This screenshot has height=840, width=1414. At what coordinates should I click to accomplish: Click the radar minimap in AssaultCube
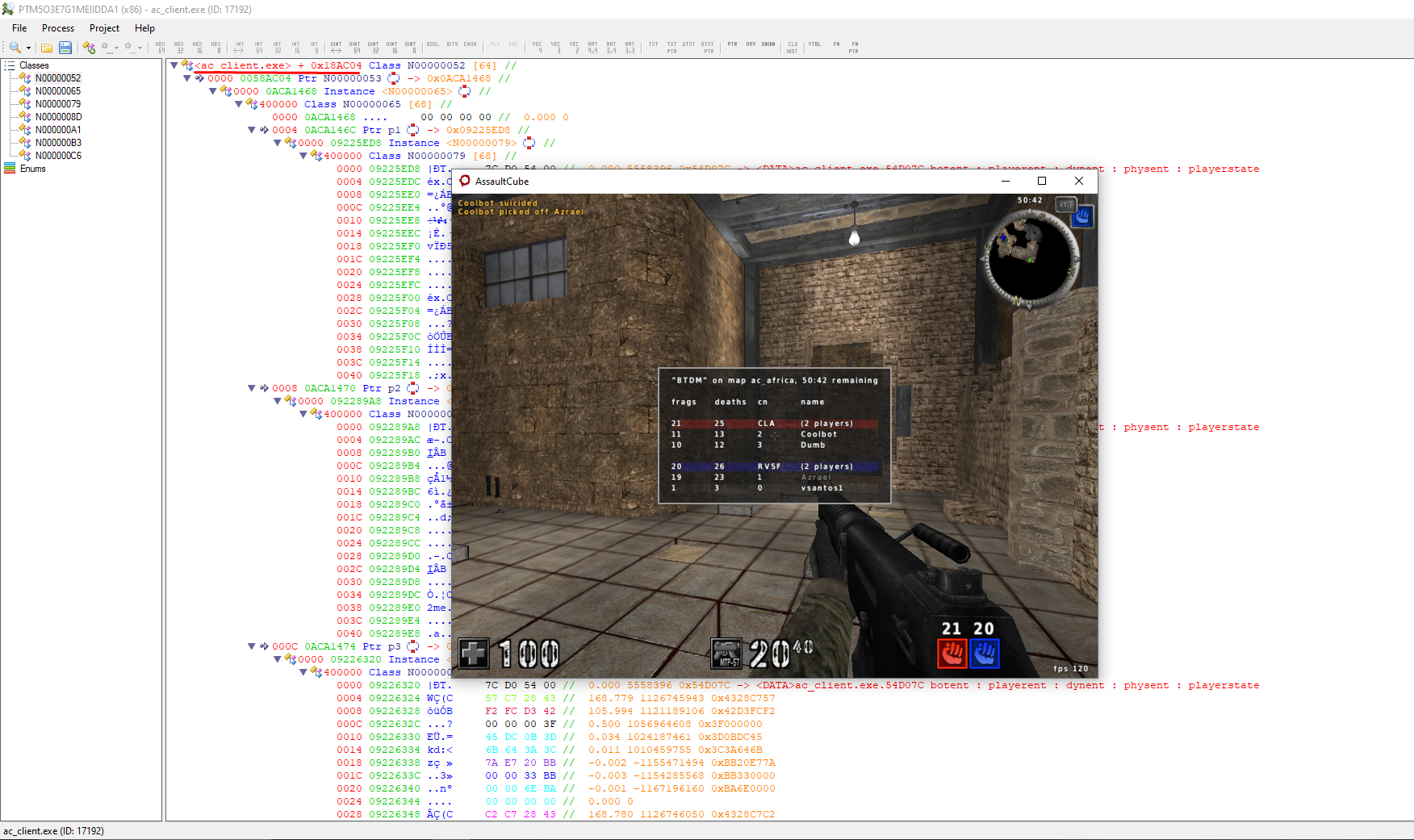pos(1030,259)
